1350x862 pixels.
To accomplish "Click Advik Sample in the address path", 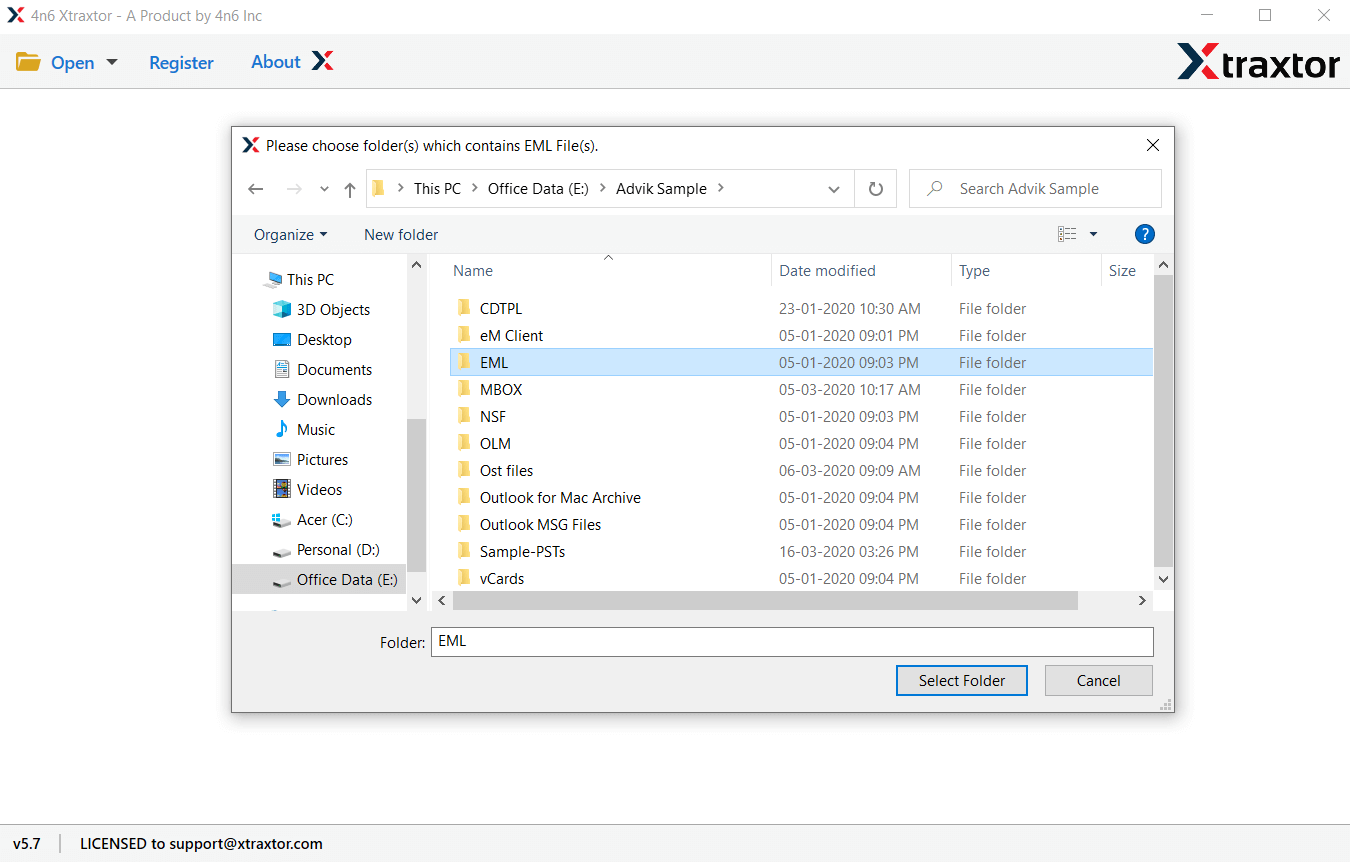I will pos(661,188).
